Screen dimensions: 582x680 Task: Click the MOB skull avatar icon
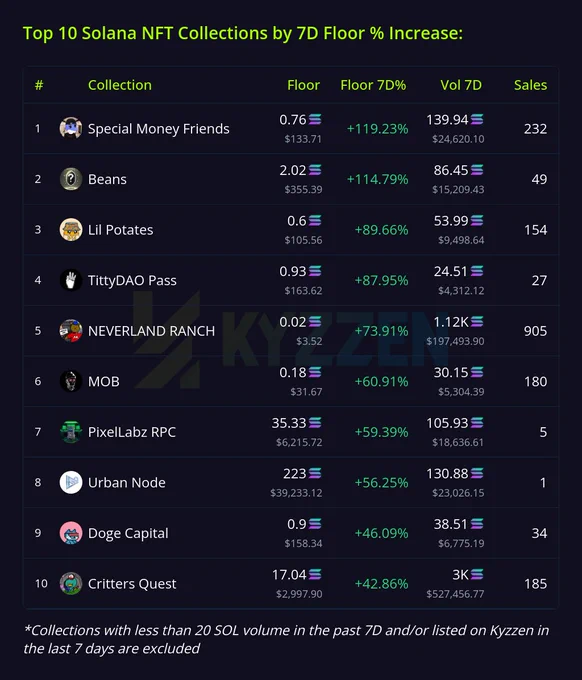tap(71, 381)
